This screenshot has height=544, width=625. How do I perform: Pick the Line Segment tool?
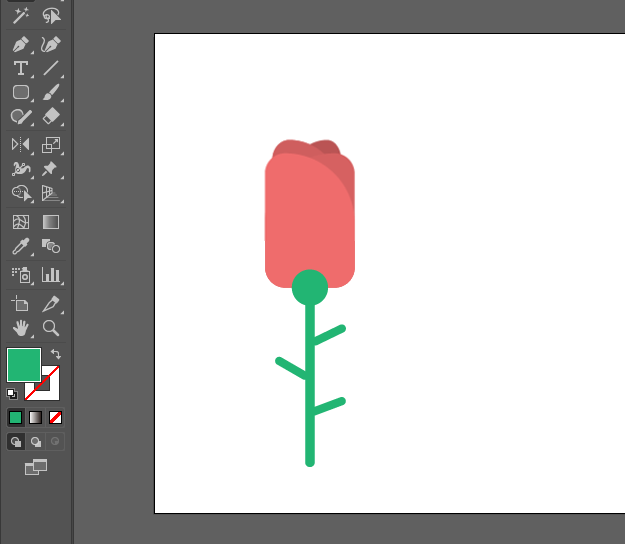pos(51,68)
